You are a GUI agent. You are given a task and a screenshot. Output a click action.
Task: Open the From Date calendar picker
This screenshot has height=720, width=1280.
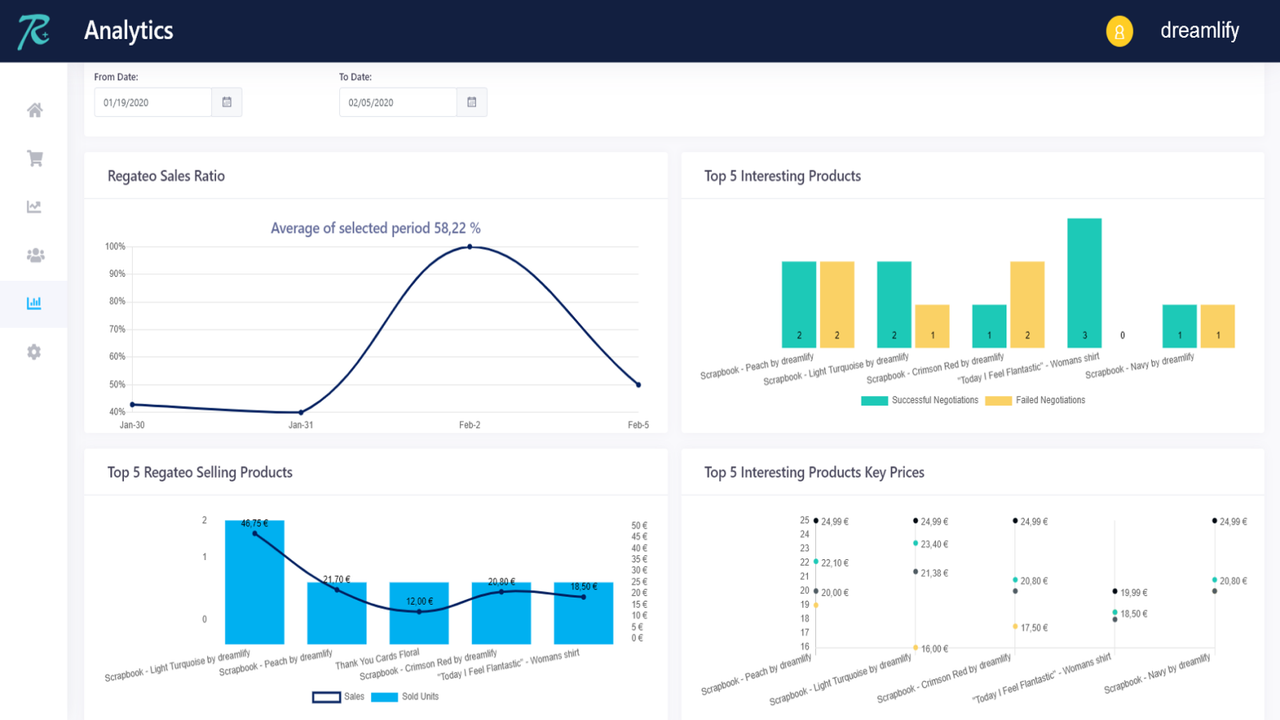226,101
